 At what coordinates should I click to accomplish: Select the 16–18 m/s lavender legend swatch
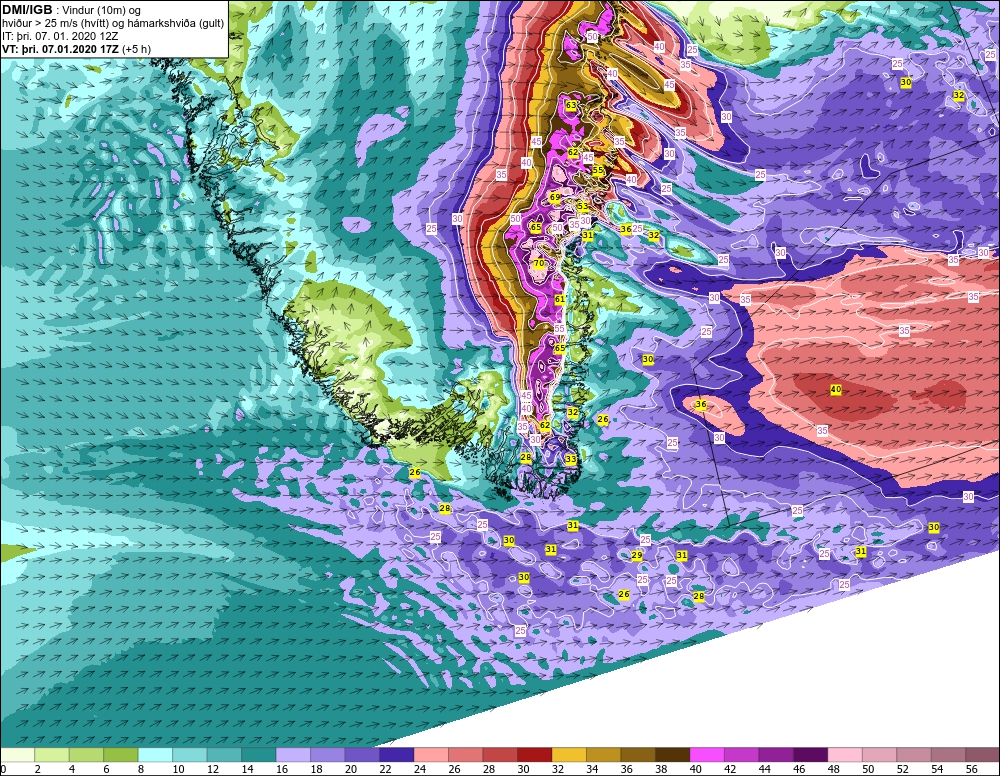293,755
